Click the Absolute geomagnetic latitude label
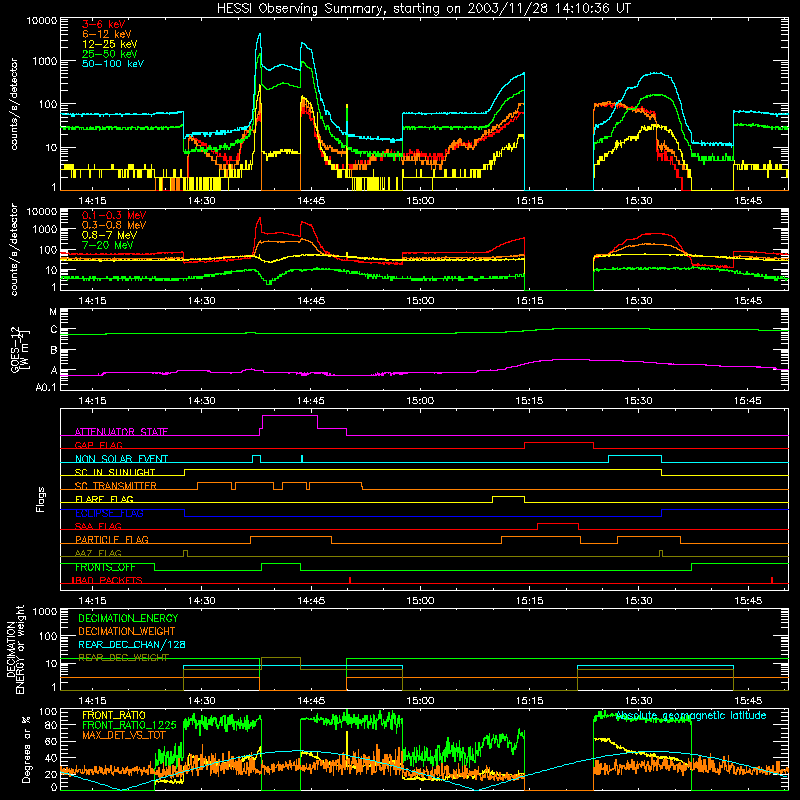This screenshot has width=800, height=800. tap(691, 716)
